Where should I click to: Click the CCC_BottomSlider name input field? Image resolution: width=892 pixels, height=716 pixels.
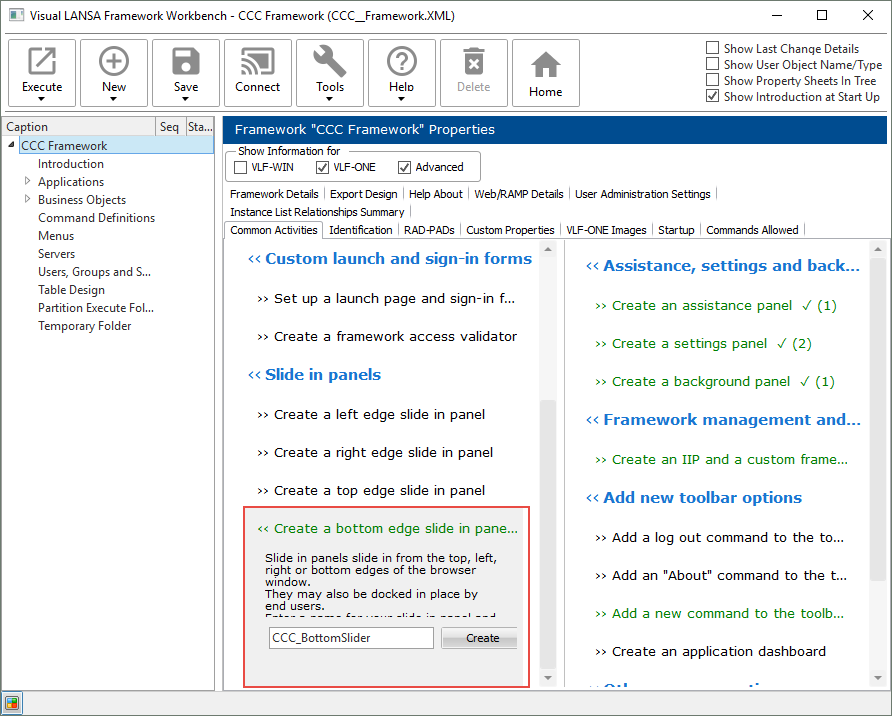351,638
